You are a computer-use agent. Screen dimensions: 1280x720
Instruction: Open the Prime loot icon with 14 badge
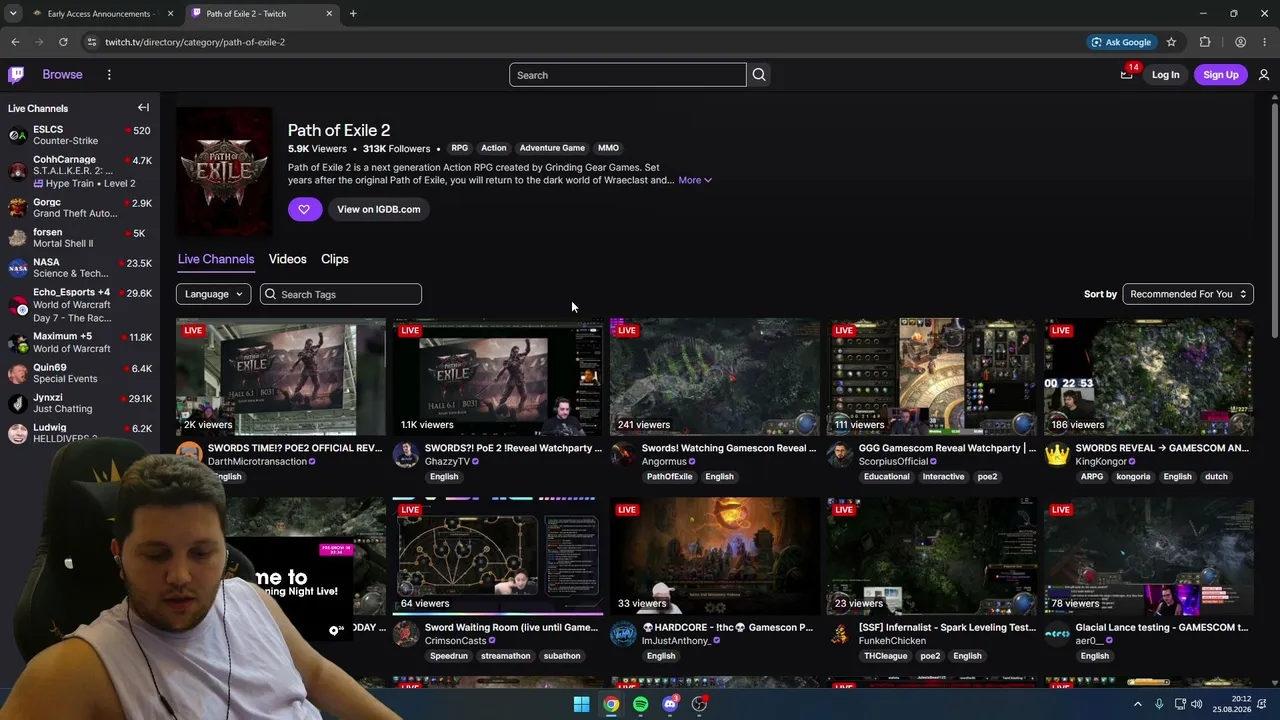1127,75
